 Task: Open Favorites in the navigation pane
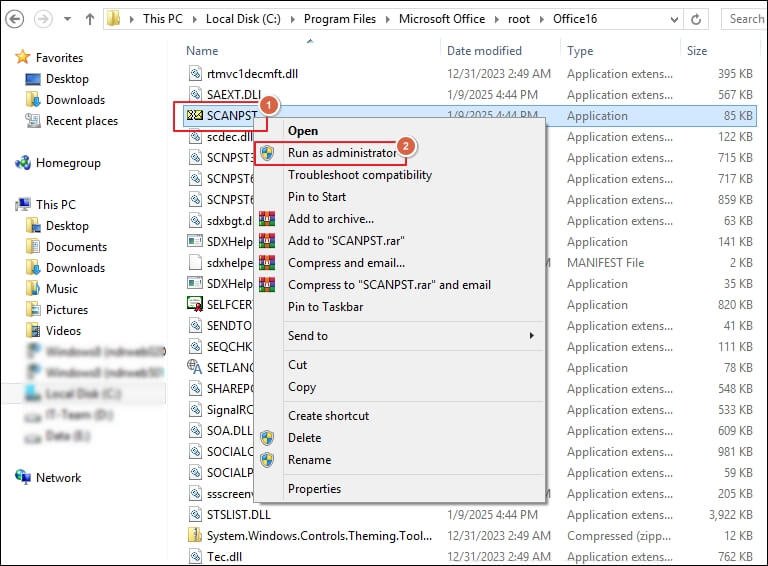pyautogui.click(x=59, y=58)
